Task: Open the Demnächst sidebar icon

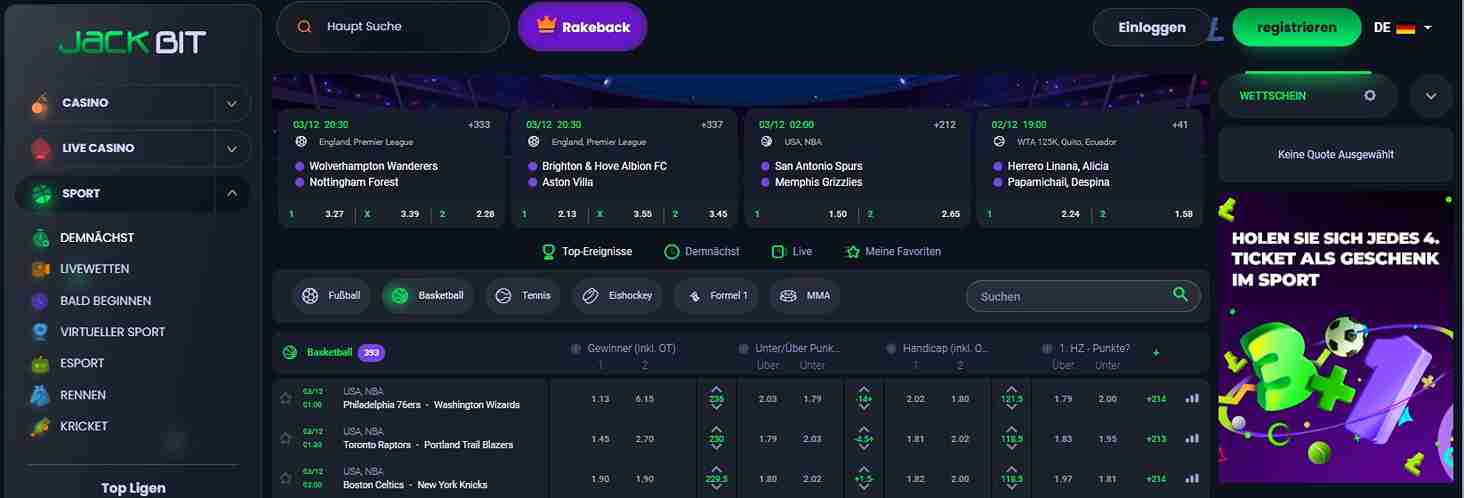Action: tap(40, 238)
